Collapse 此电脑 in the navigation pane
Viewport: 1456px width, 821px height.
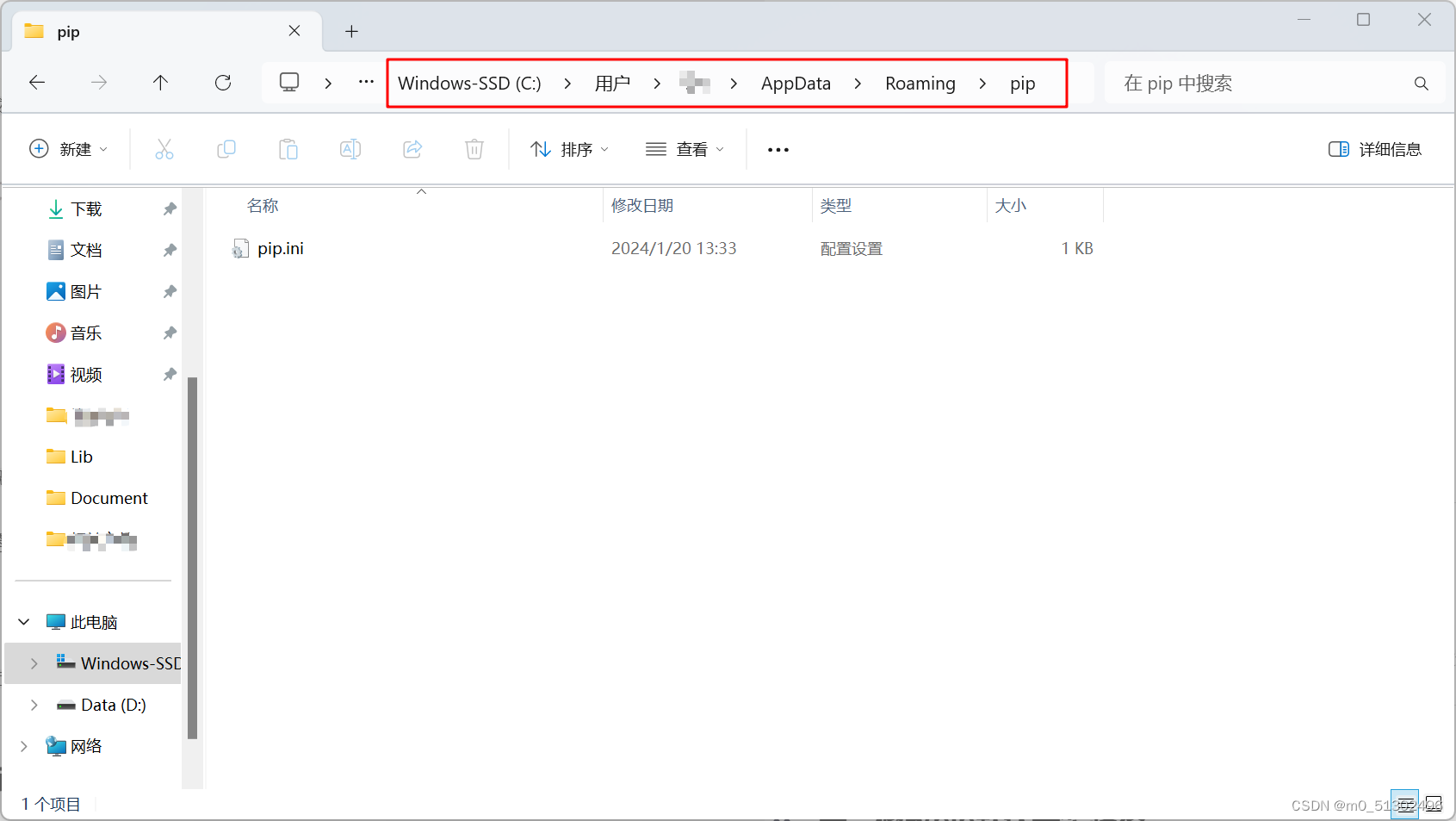coord(23,621)
